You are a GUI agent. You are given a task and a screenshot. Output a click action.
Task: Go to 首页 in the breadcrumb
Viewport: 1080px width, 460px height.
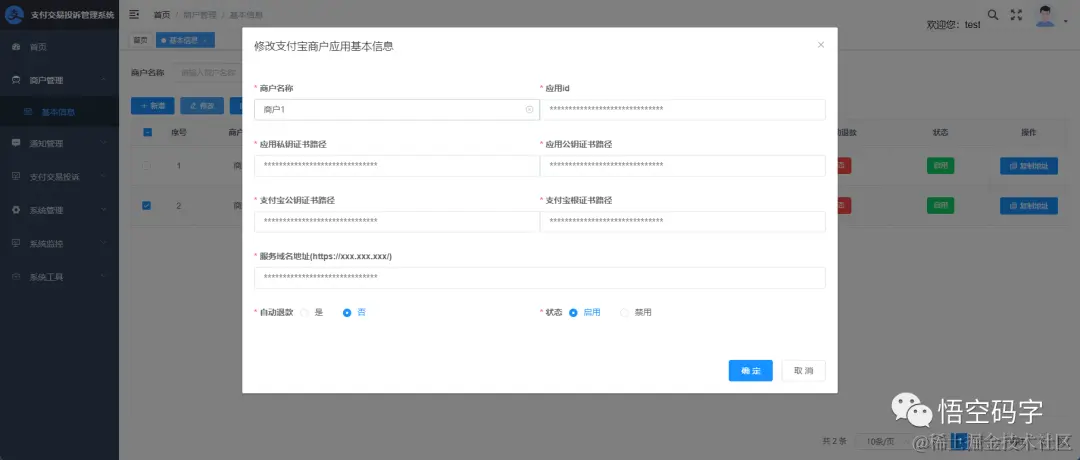[x=162, y=14]
